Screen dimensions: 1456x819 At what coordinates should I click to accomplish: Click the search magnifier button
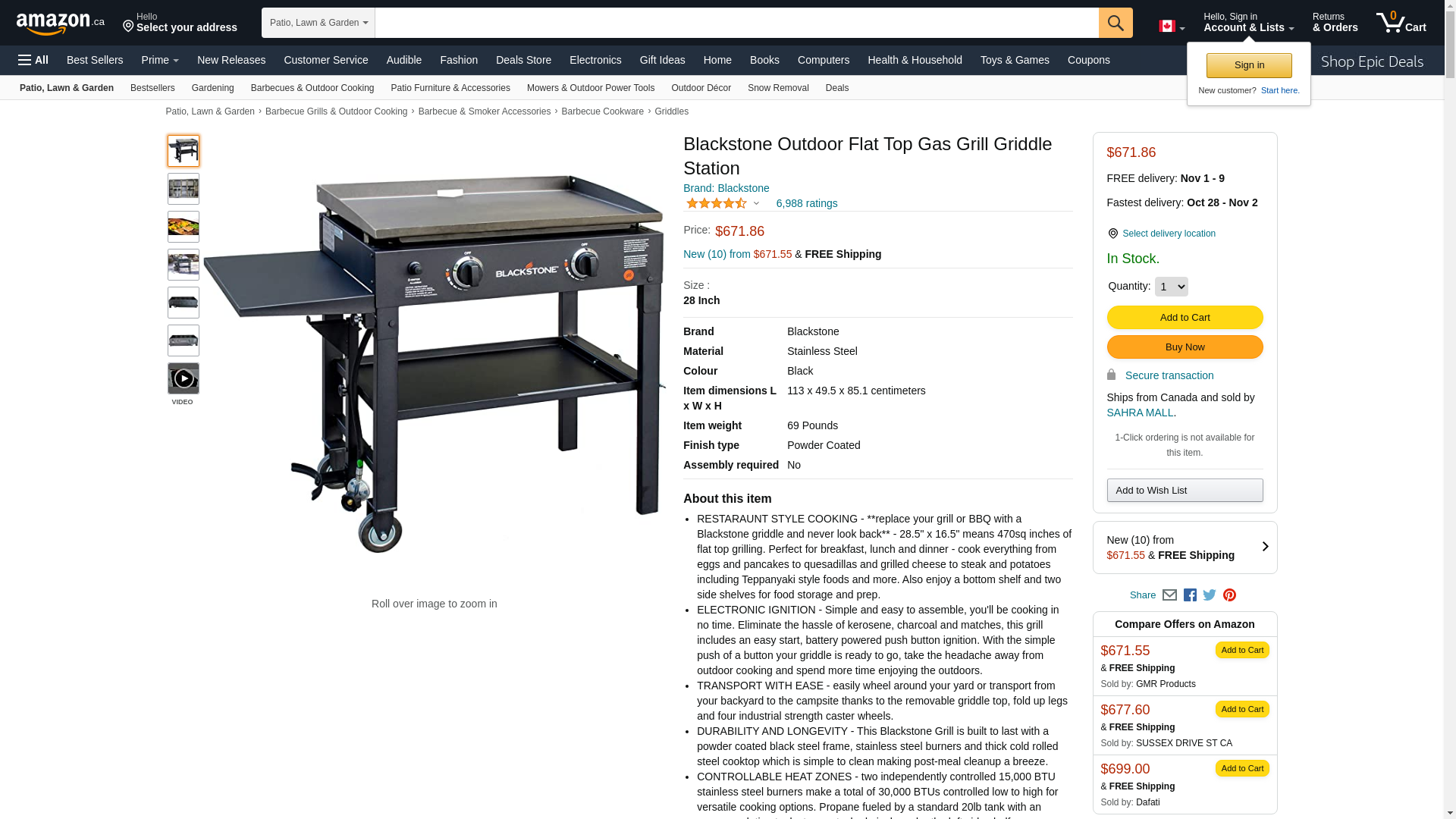click(x=1116, y=23)
